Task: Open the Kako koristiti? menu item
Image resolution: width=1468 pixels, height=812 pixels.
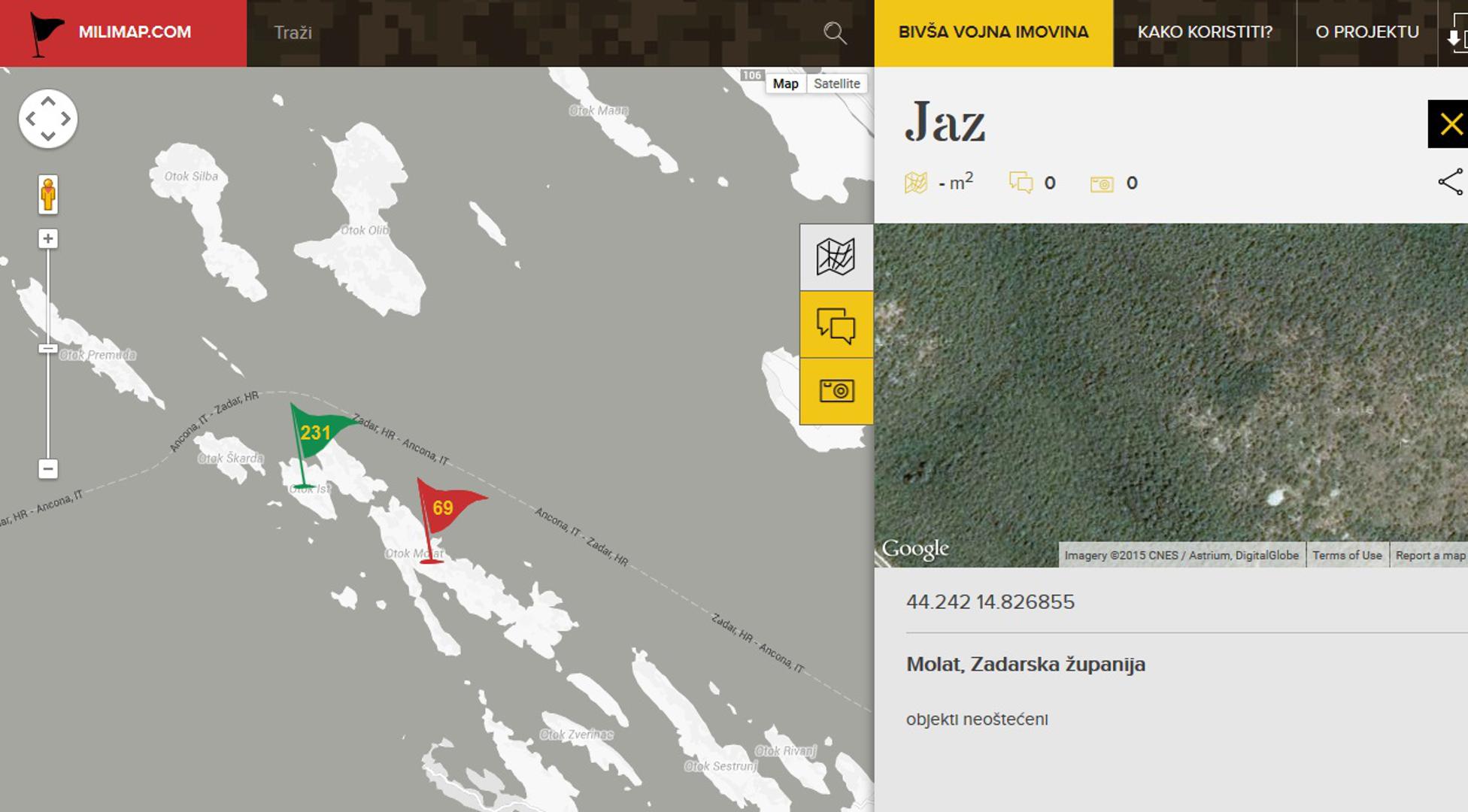Action: click(1204, 33)
